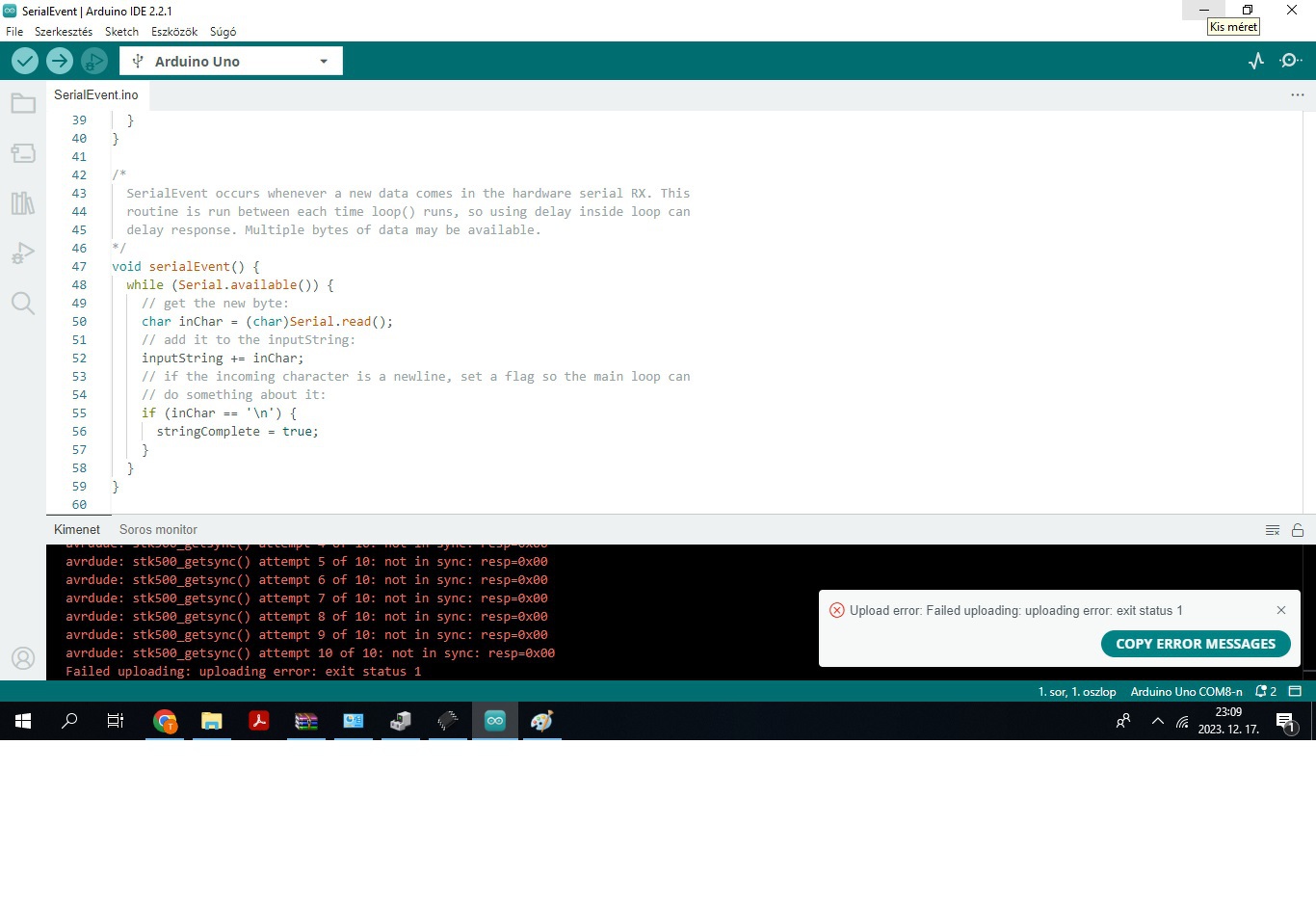Open Task View on the taskbar
This screenshot has width=1316, height=904.
click(x=116, y=721)
